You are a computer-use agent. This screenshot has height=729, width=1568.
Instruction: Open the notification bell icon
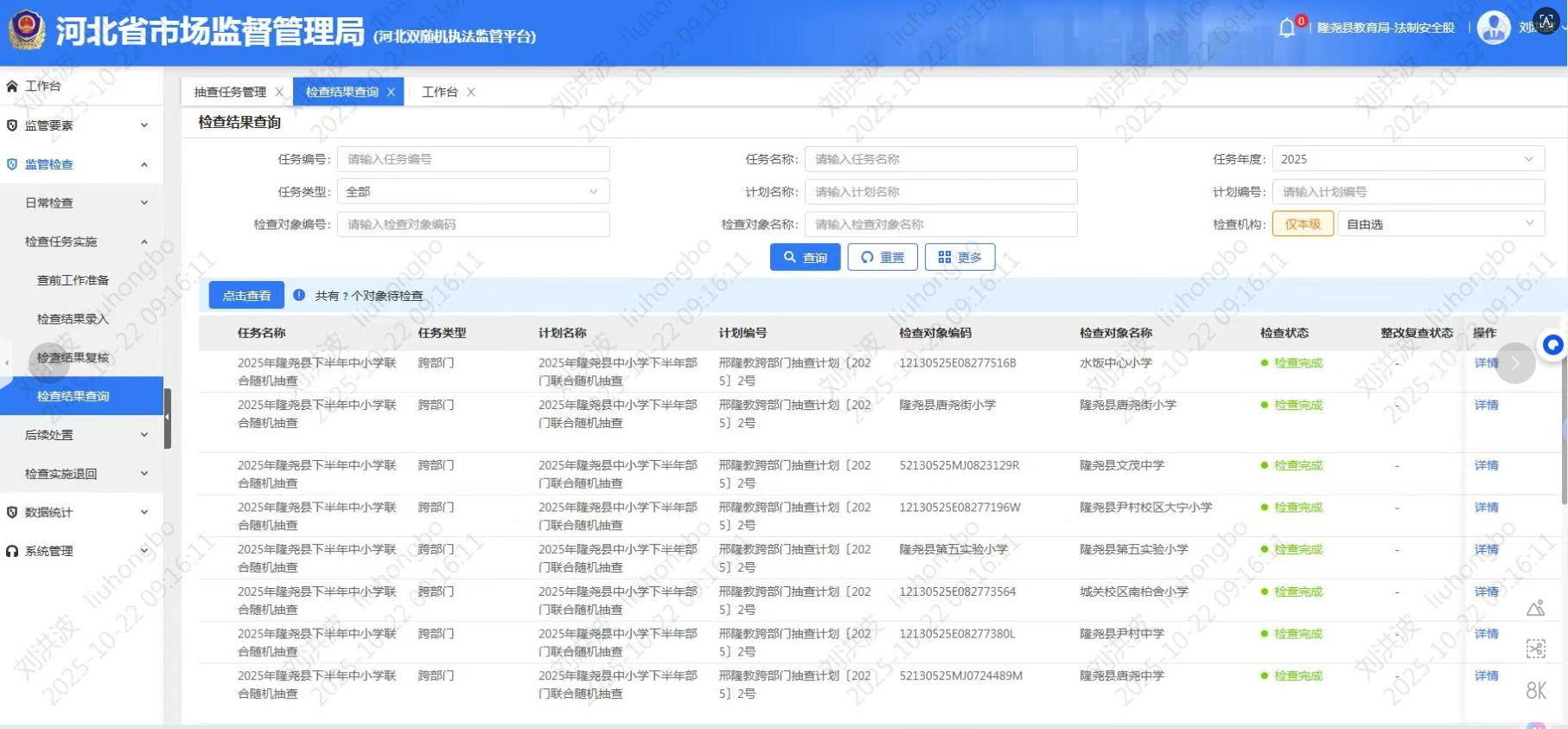[1287, 28]
